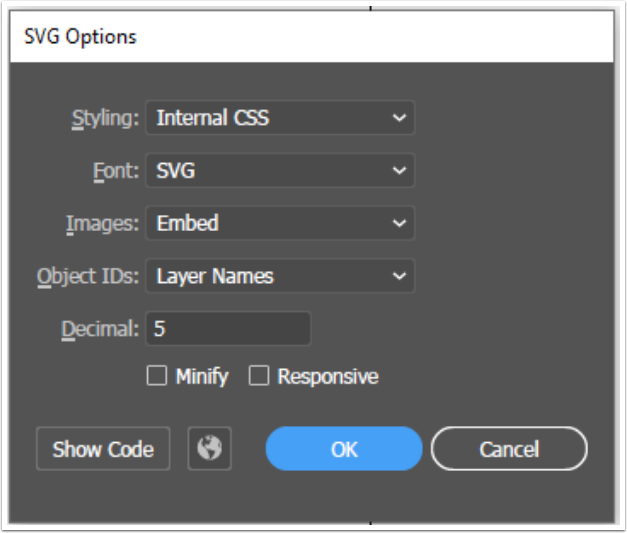
Task: Click the Show Code button
Action: (103, 449)
